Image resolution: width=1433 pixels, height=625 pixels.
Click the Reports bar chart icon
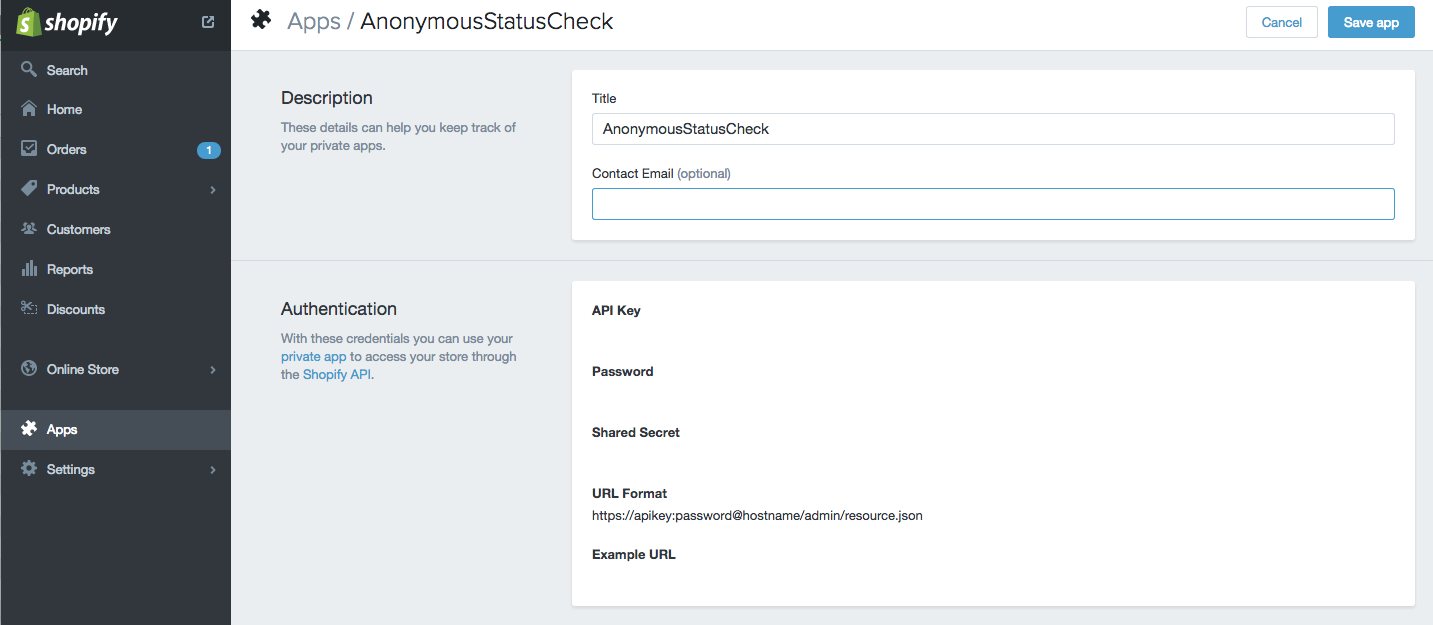click(29, 269)
